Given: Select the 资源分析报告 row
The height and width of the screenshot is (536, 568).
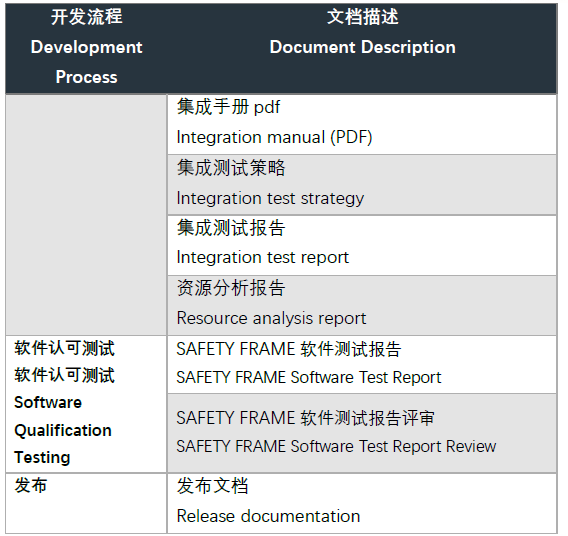Looking at the screenshot, I should pyautogui.click(x=362, y=305).
